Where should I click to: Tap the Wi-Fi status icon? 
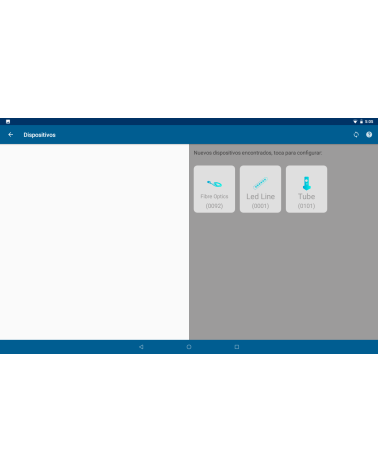(x=355, y=122)
